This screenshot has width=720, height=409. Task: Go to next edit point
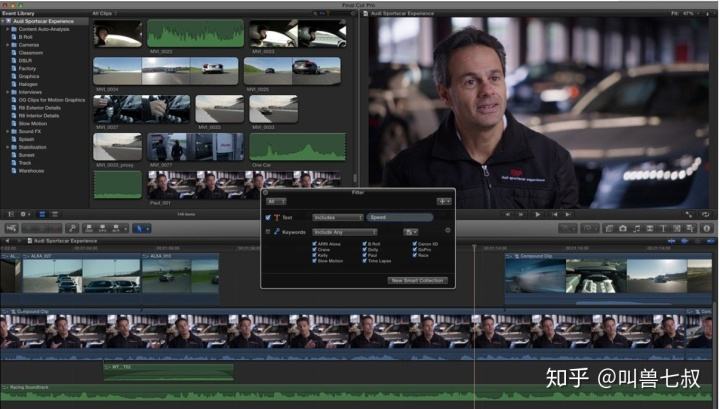[568, 214]
